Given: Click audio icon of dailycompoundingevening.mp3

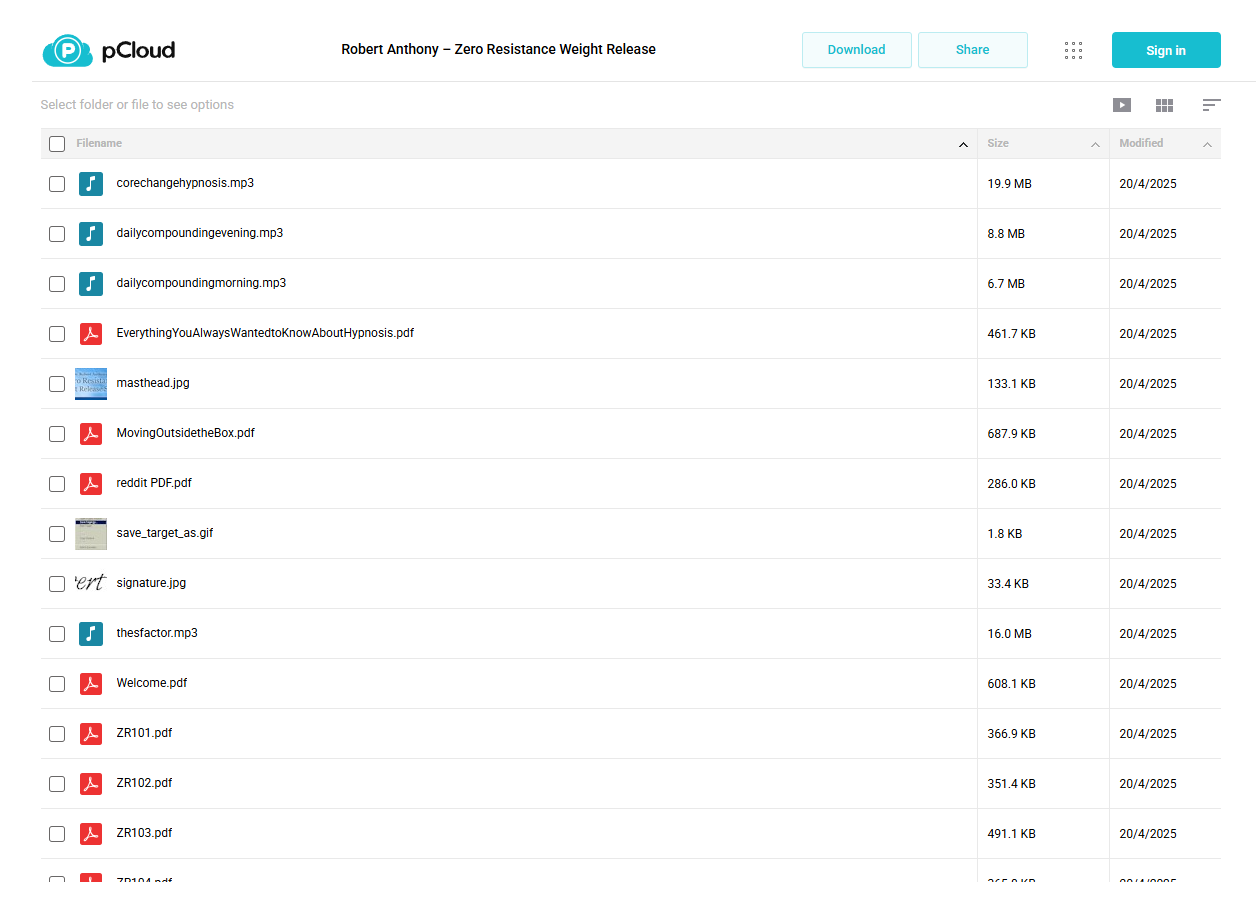Looking at the screenshot, I should [x=91, y=234].
